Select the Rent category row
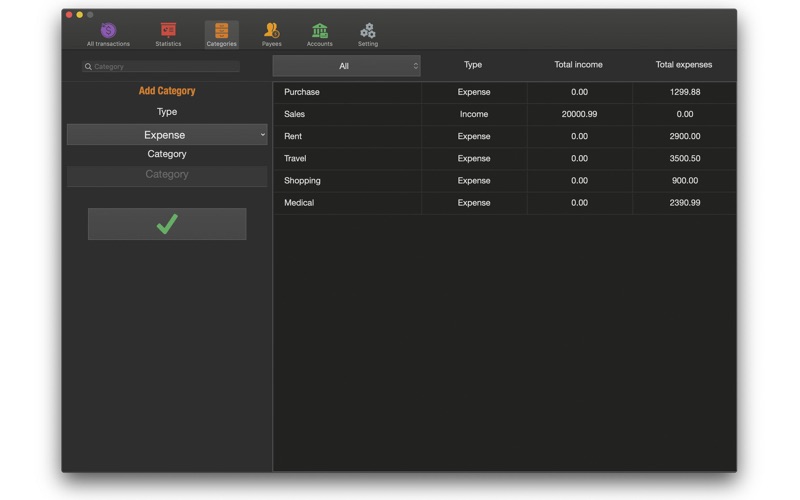The width and height of the screenshot is (800, 500). click(x=505, y=136)
